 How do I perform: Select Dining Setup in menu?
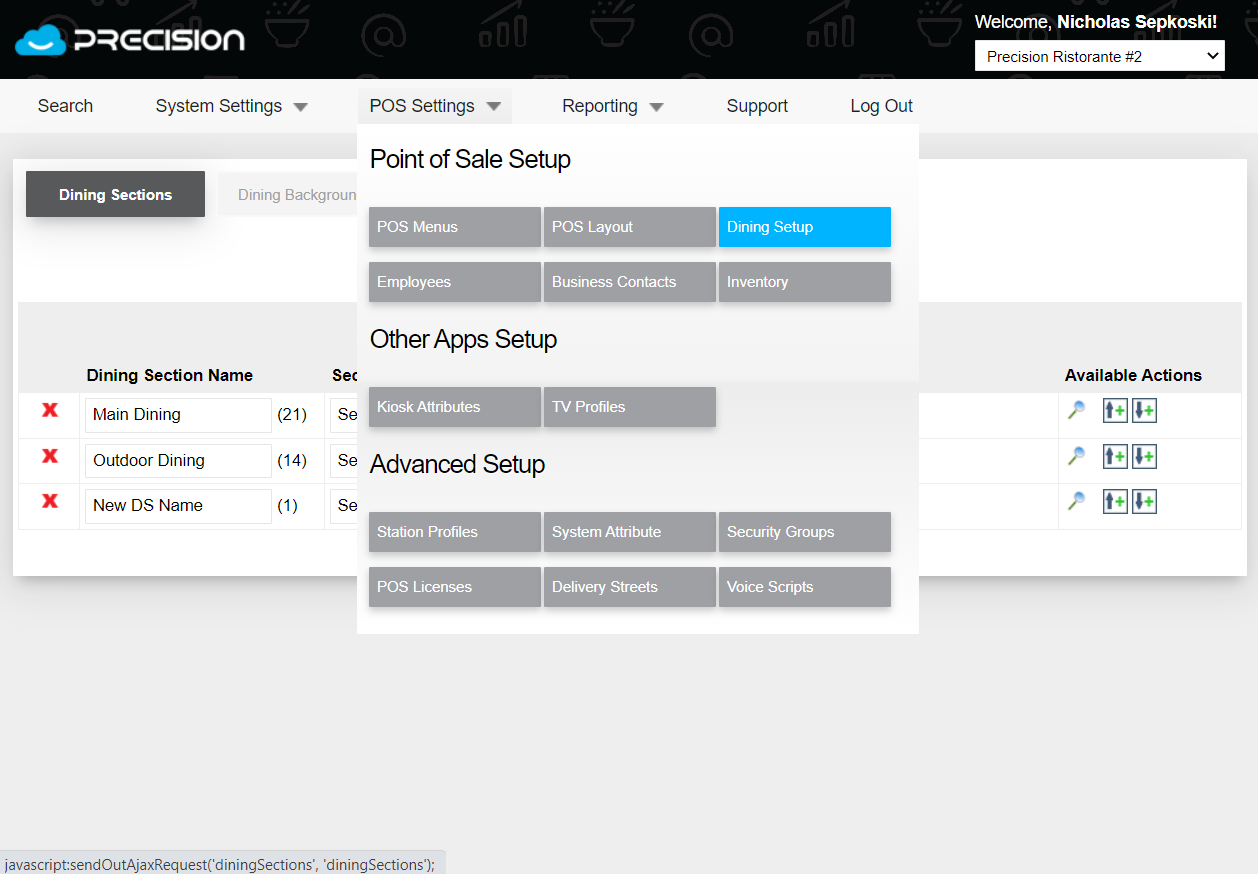pos(805,227)
